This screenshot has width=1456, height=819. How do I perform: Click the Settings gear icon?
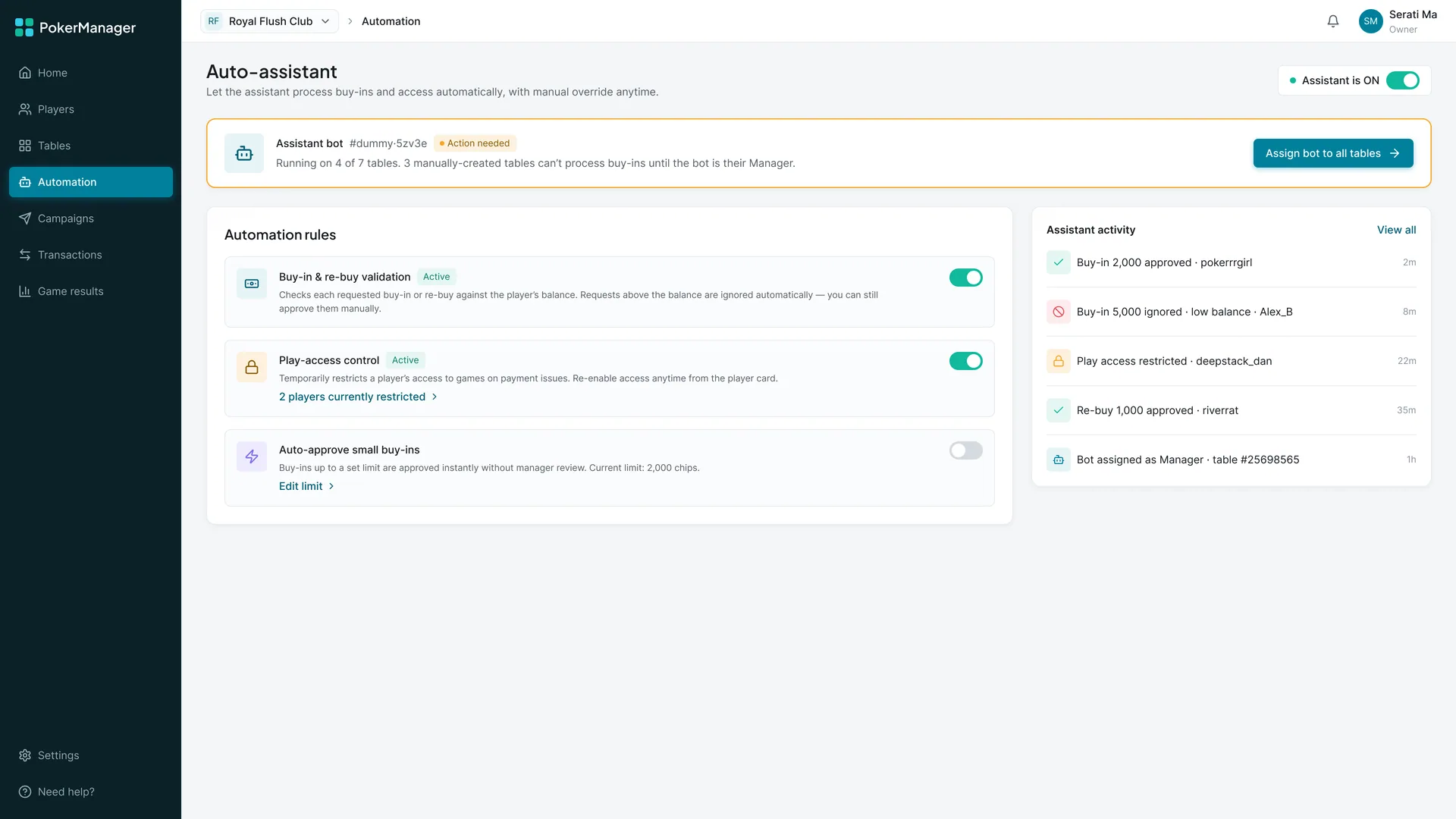pyautogui.click(x=25, y=755)
